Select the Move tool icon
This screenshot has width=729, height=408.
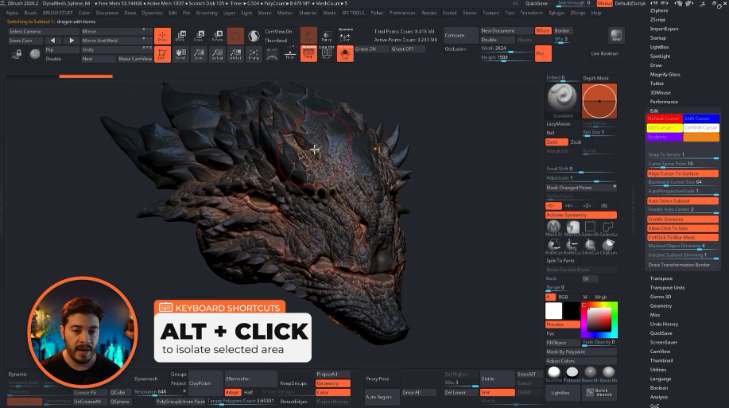tap(181, 36)
